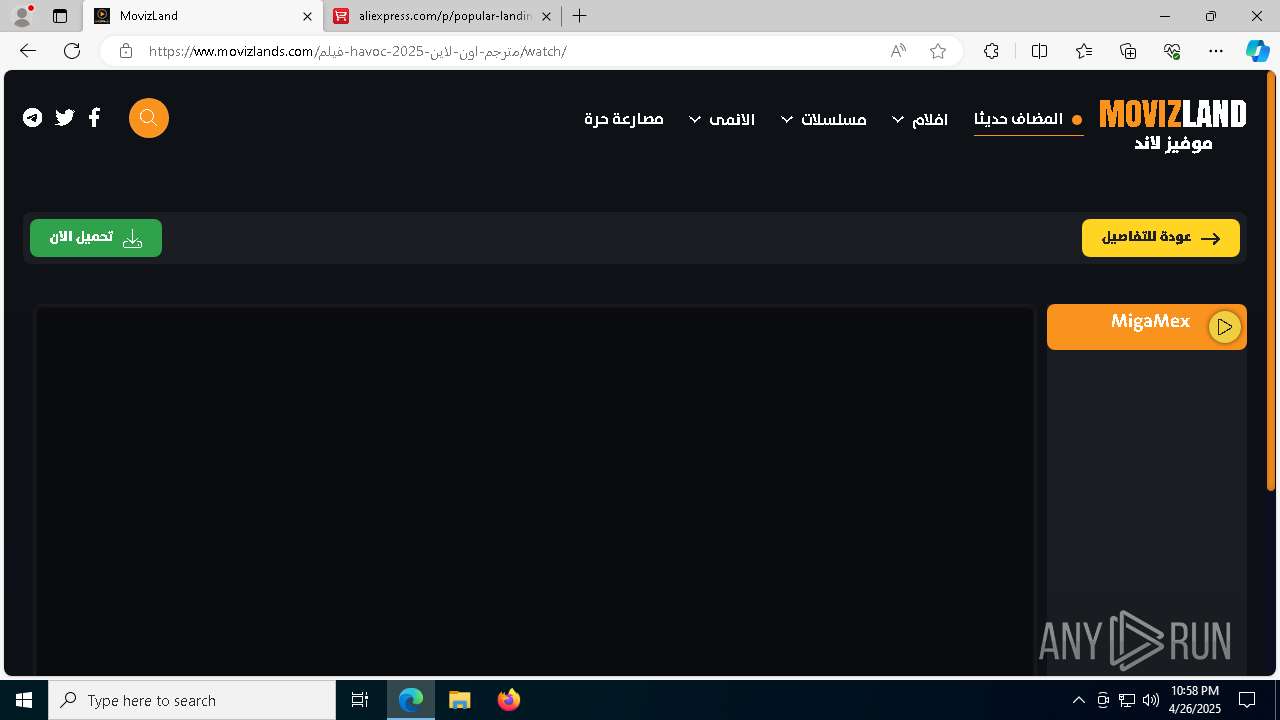Open Task View on taskbar
The width and height of the screenshot is (1280, 720).
360,700
